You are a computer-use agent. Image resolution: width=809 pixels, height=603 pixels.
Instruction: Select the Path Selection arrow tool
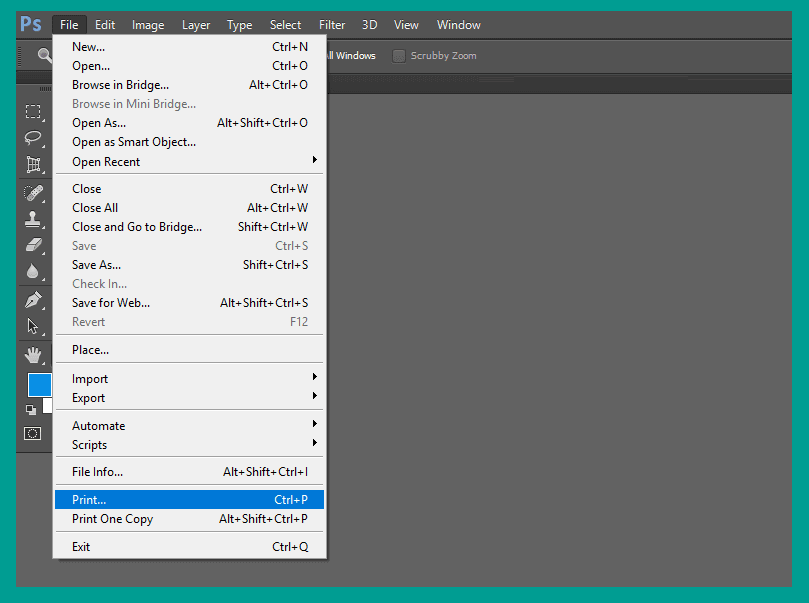point(33,326)
